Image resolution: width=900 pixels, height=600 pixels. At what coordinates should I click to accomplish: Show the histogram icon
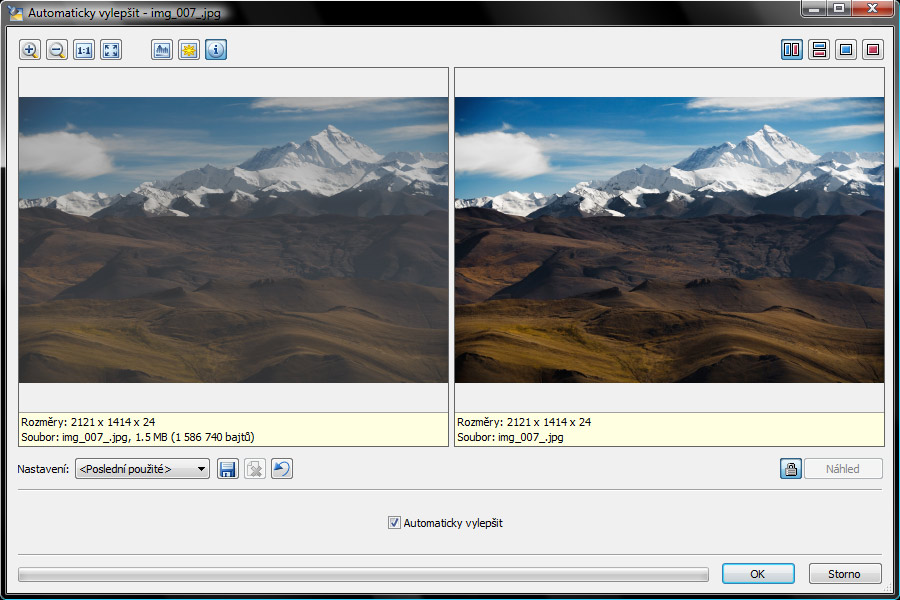162,50
